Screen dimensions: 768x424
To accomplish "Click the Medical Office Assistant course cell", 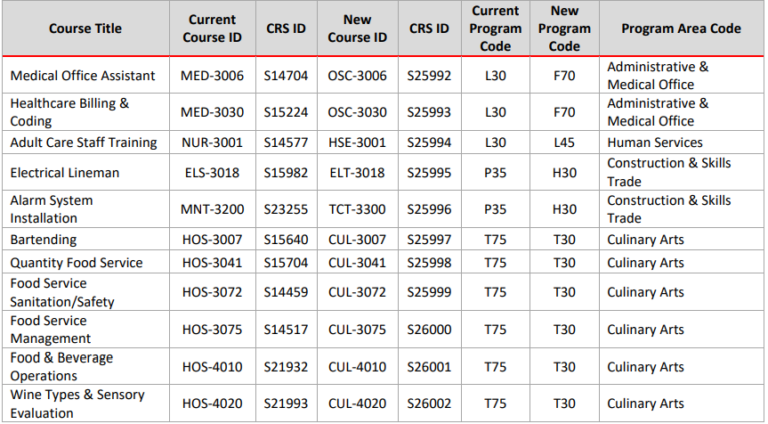I will click(x=83, y=76).
